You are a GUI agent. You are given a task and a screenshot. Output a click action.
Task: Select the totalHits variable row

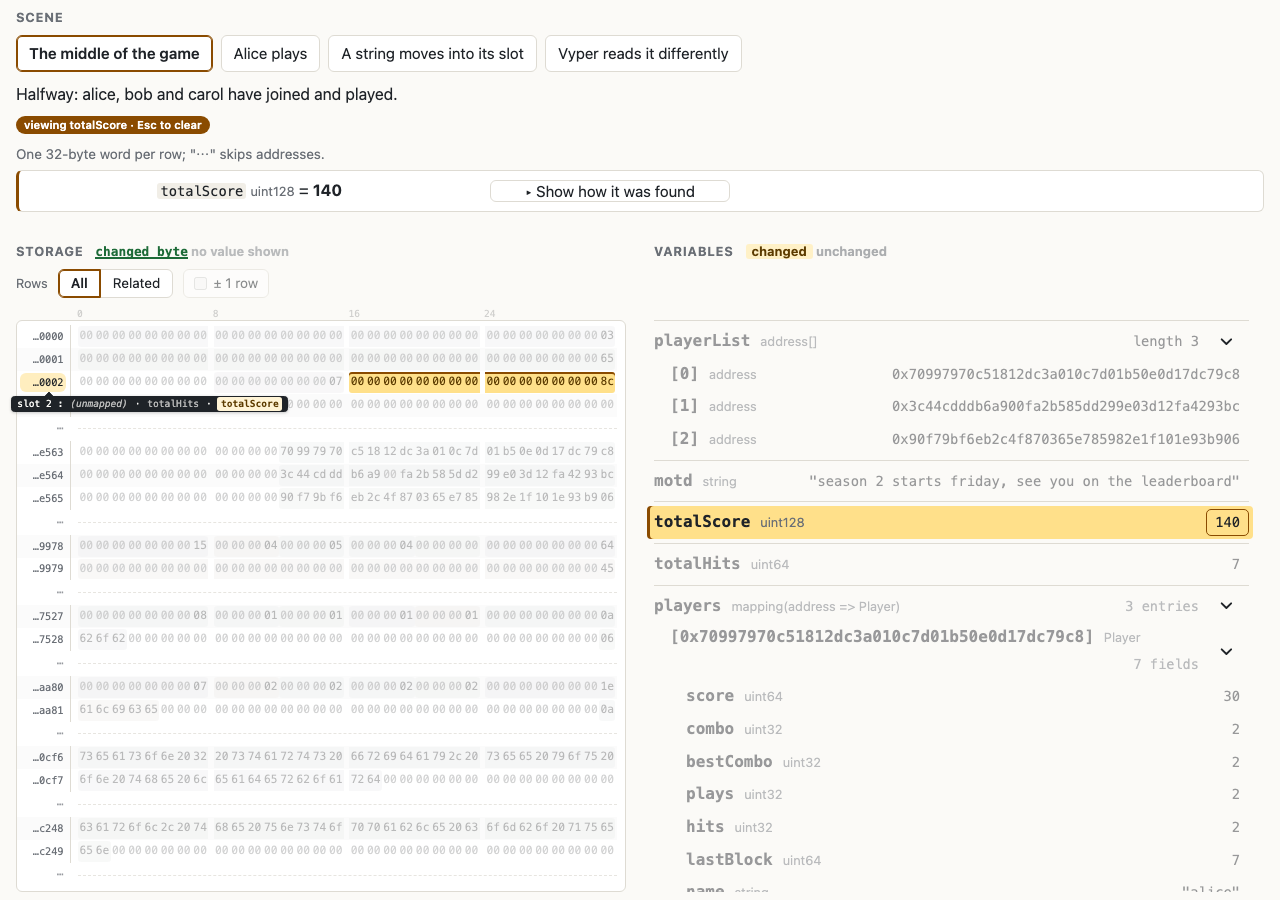point(950,564)
